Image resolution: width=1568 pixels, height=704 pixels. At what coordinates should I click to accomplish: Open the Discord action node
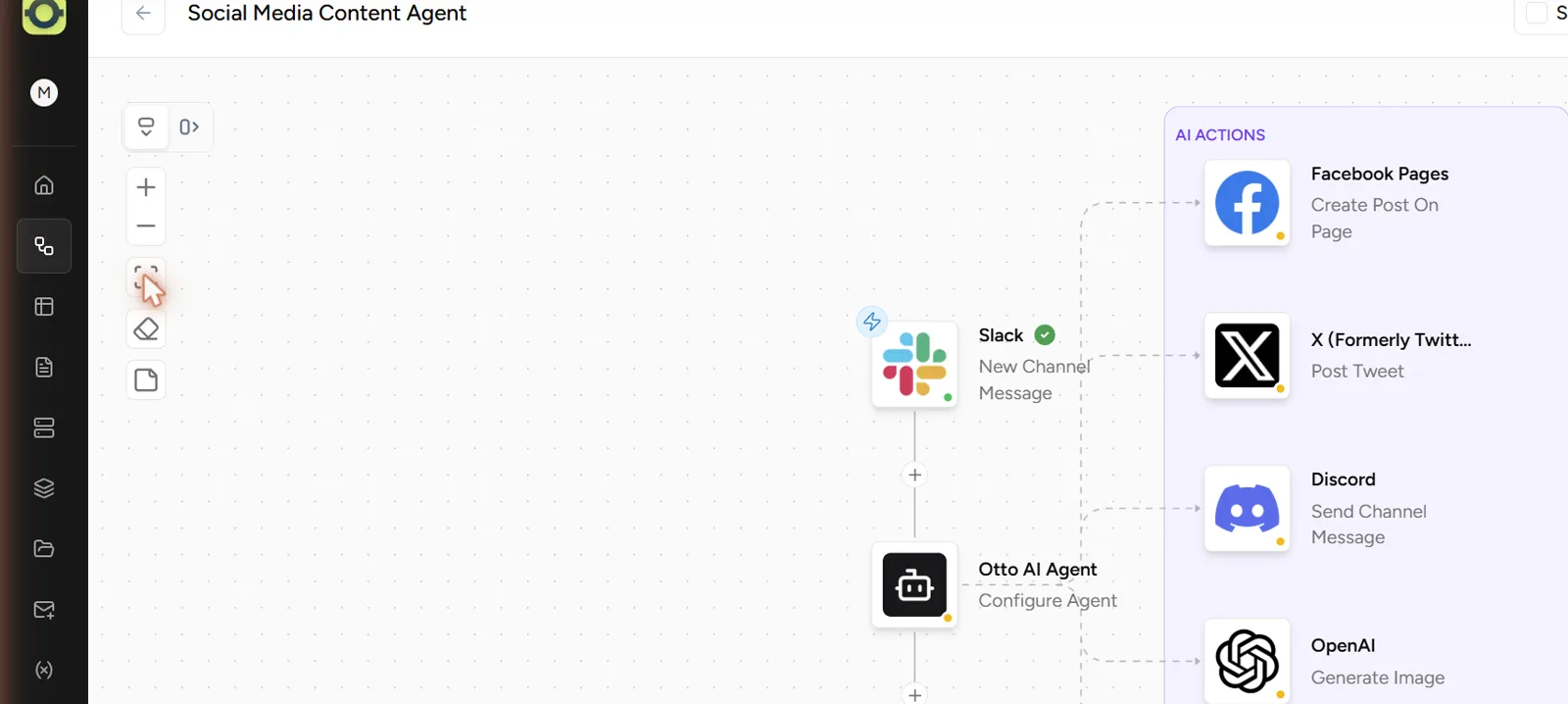pyautogui.click(x=1247, y=509)
